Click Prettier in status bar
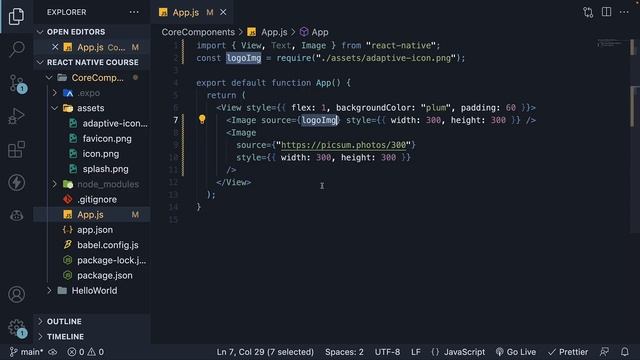Screen dimensions: 640x360 568,352
